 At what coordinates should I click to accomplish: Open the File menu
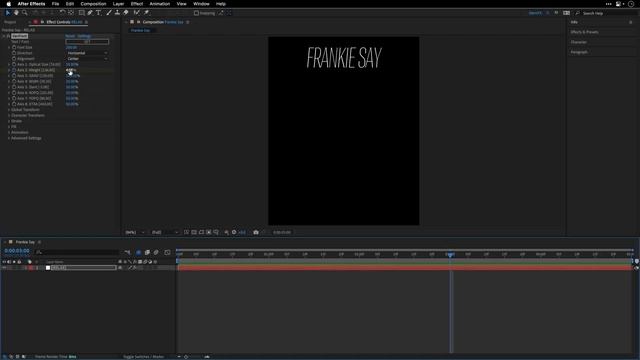pyautogui.click(x=56, y=4)
